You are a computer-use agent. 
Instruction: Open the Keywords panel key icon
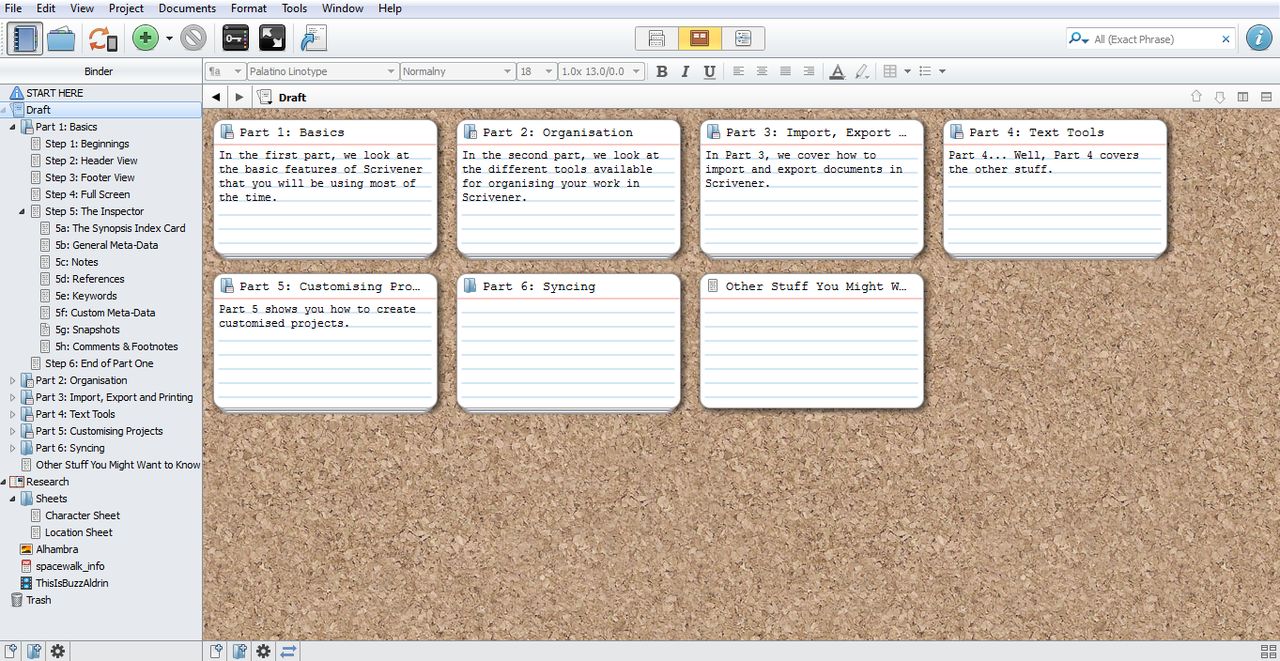tap(235, 39)
